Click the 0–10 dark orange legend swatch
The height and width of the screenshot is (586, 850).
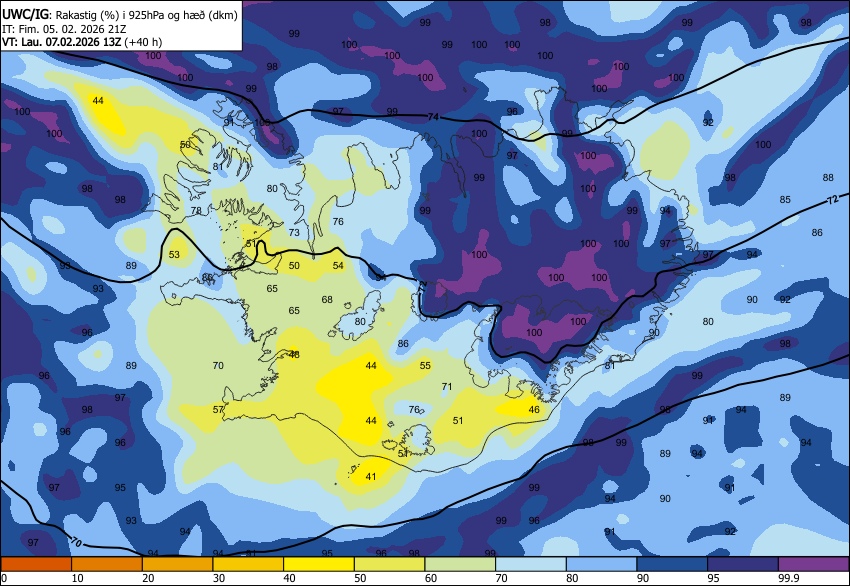(x=36, y=564)
